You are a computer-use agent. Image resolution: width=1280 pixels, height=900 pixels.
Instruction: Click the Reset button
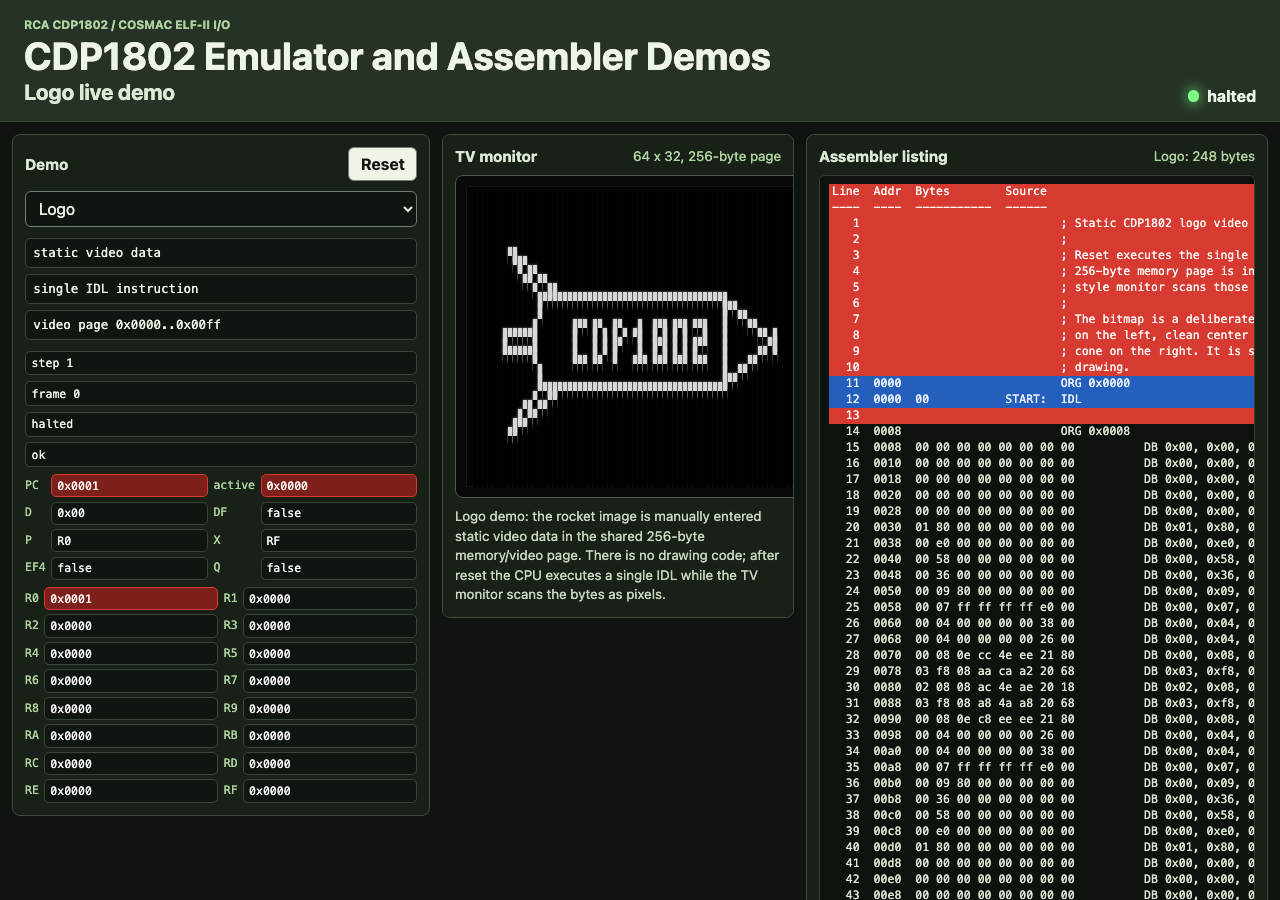pos(382,164)
